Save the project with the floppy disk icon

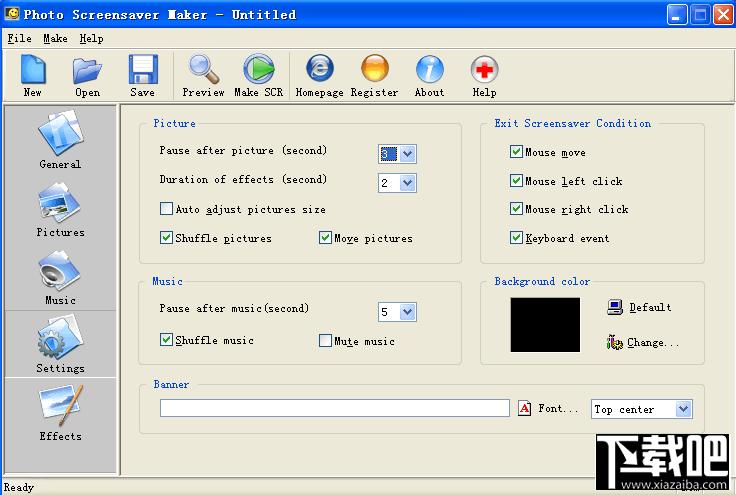click(143, 69)
